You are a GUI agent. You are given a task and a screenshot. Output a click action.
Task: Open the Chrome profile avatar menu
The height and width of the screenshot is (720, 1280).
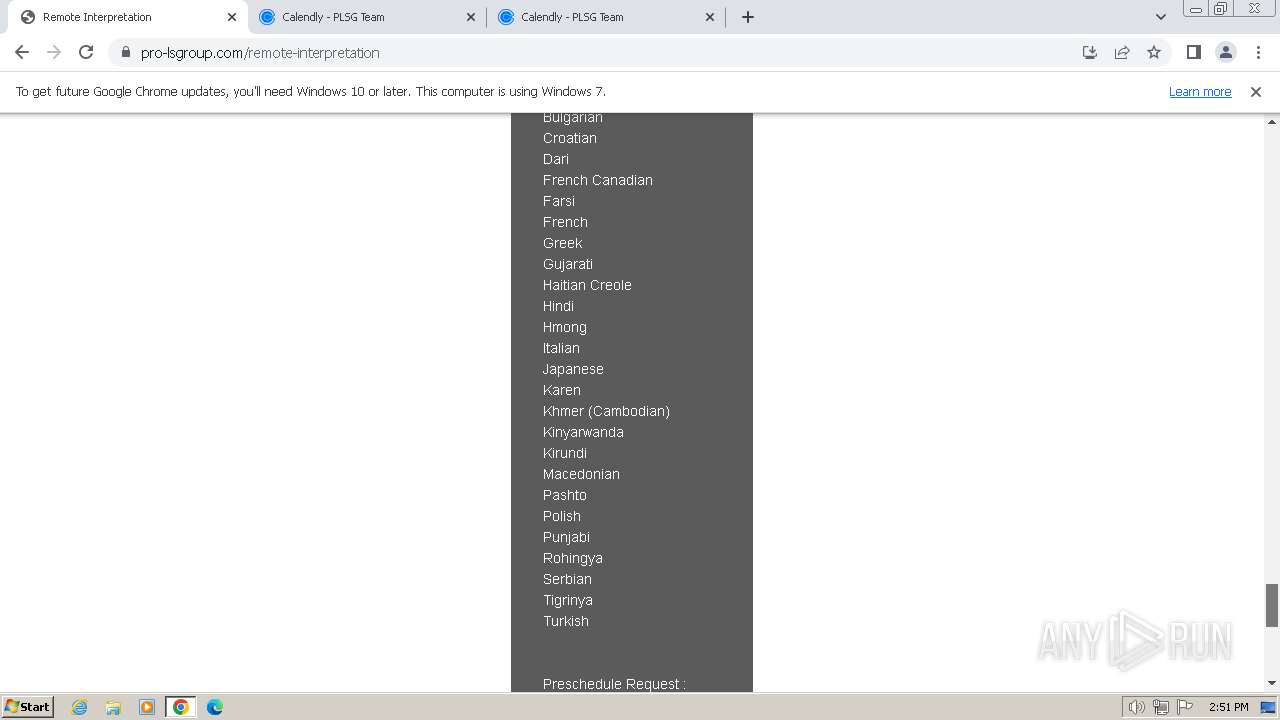click(1225, 52)
